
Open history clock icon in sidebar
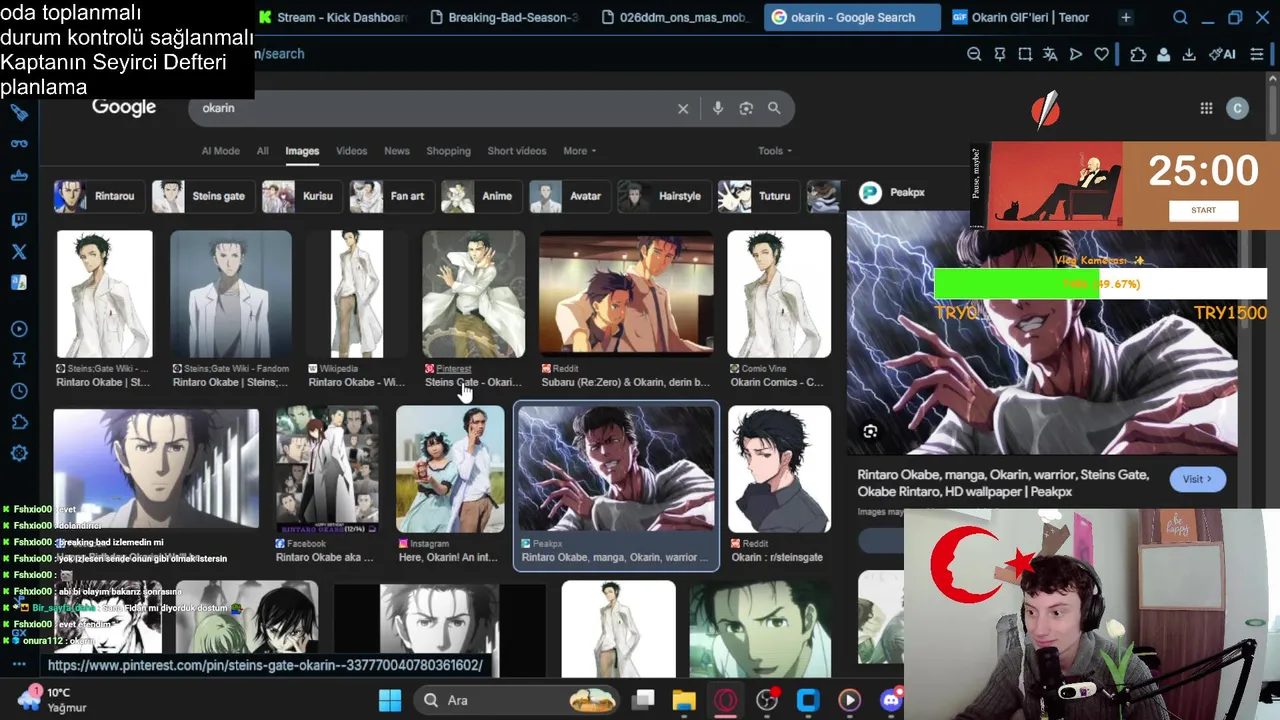click(19, 391)
